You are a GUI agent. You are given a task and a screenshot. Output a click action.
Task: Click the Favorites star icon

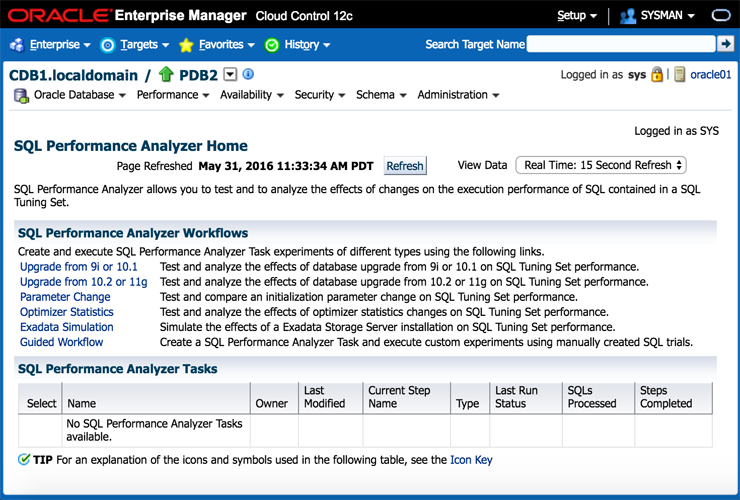186,45
